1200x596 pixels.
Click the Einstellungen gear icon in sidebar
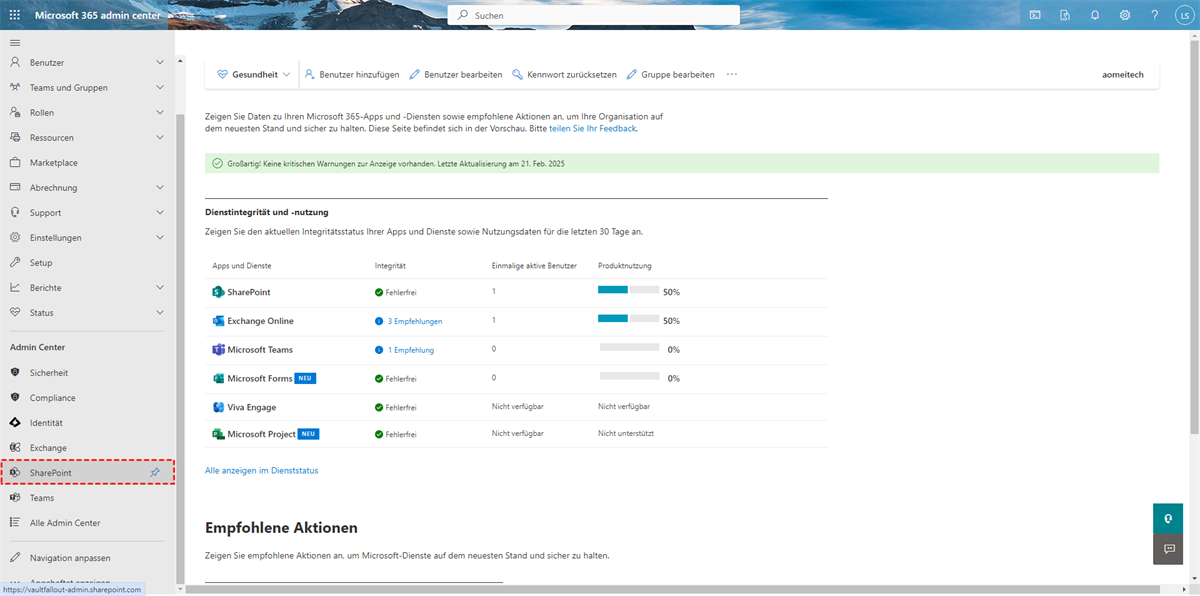15,238
